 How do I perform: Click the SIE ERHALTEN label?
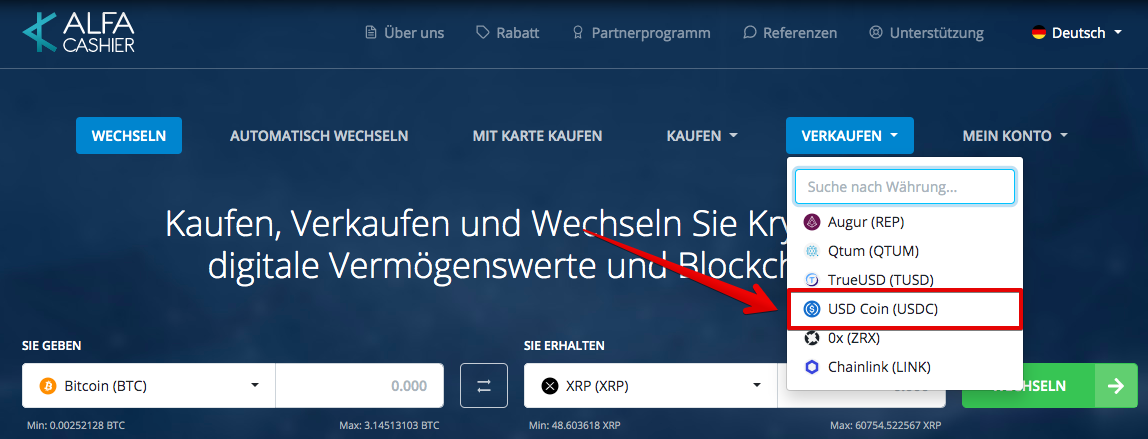click(x=564, y=345)
